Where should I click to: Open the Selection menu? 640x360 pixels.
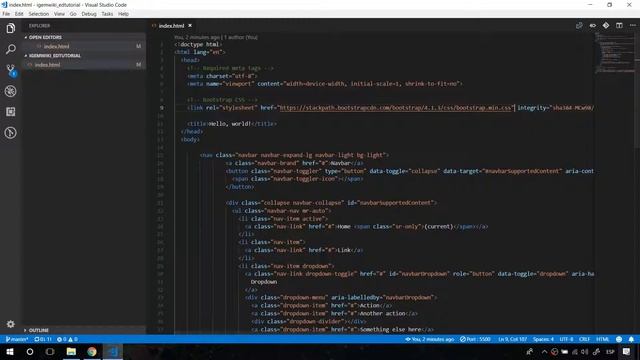(x=39, y=14)
